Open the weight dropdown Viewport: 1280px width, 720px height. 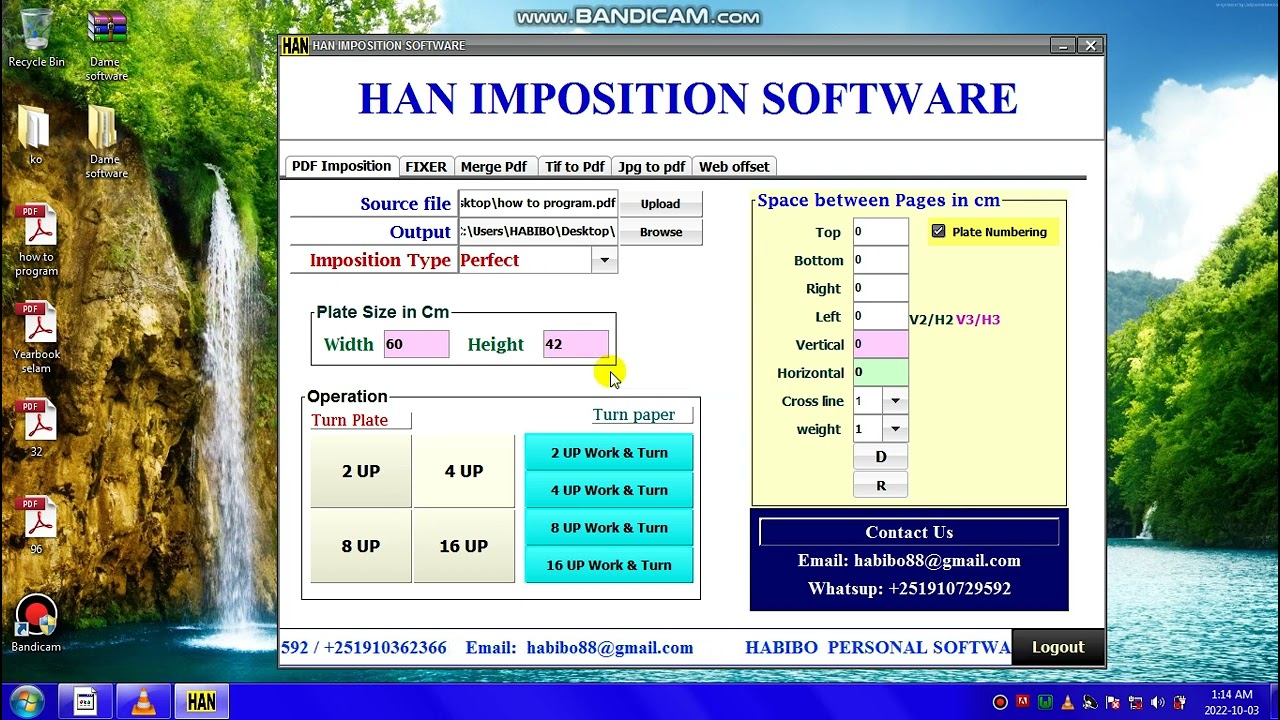pyautogui.click(x=895, y=429)
